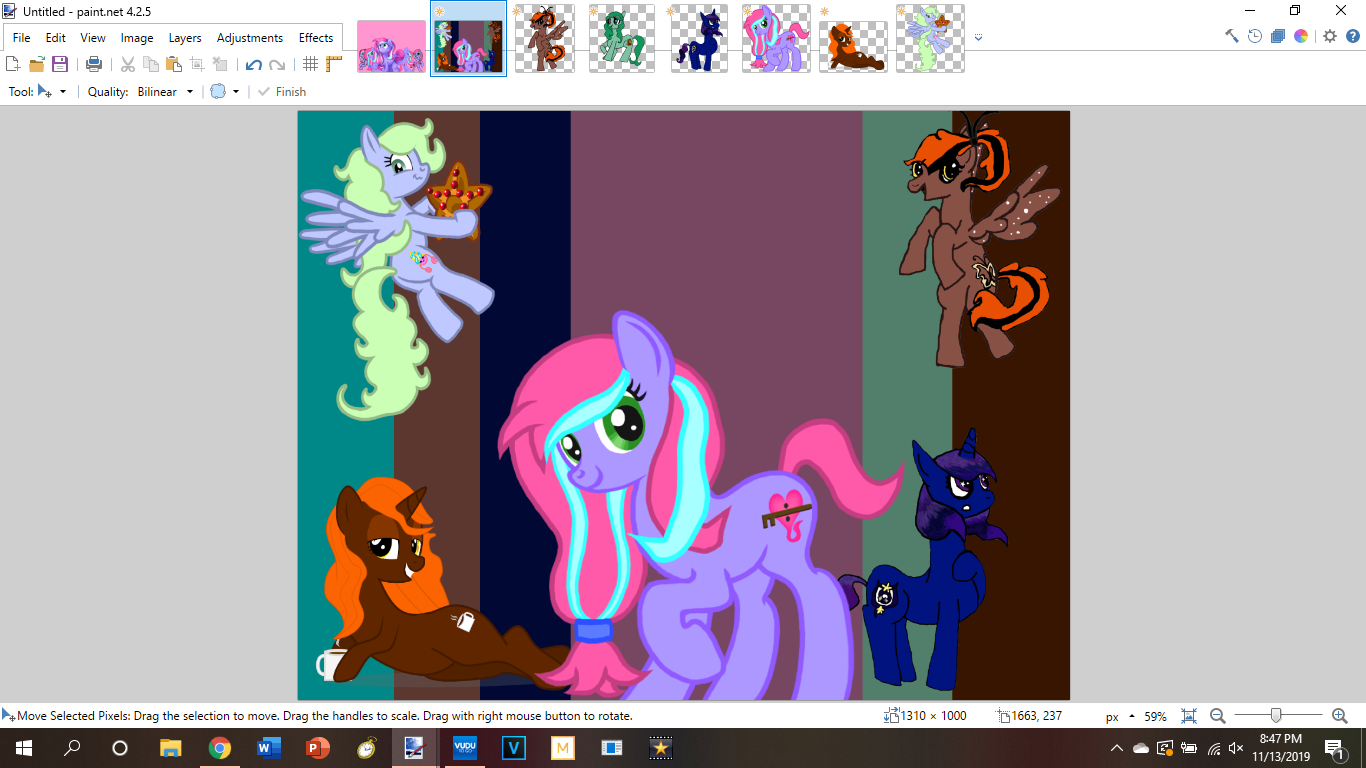The height and width of the screenshot is (768, 1366).
Task: Open an existing file with folder icon
Action: pos(37,64)
